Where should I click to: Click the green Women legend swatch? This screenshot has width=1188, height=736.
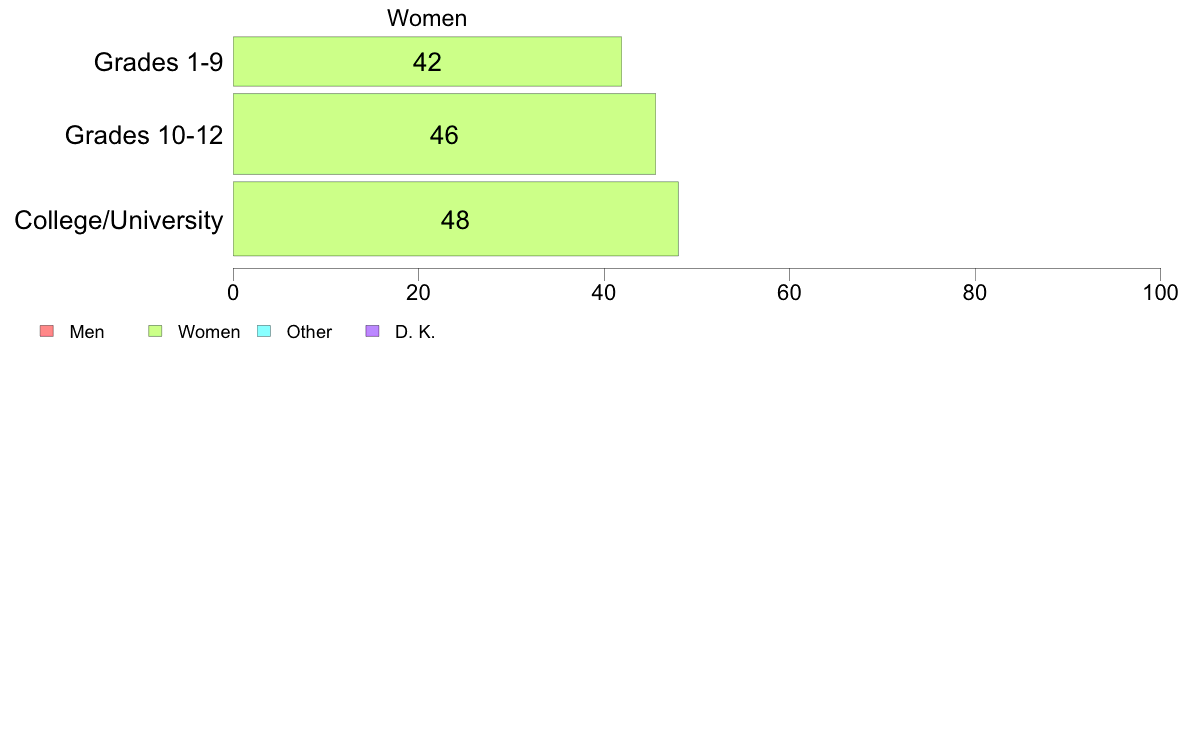point(155,331)
